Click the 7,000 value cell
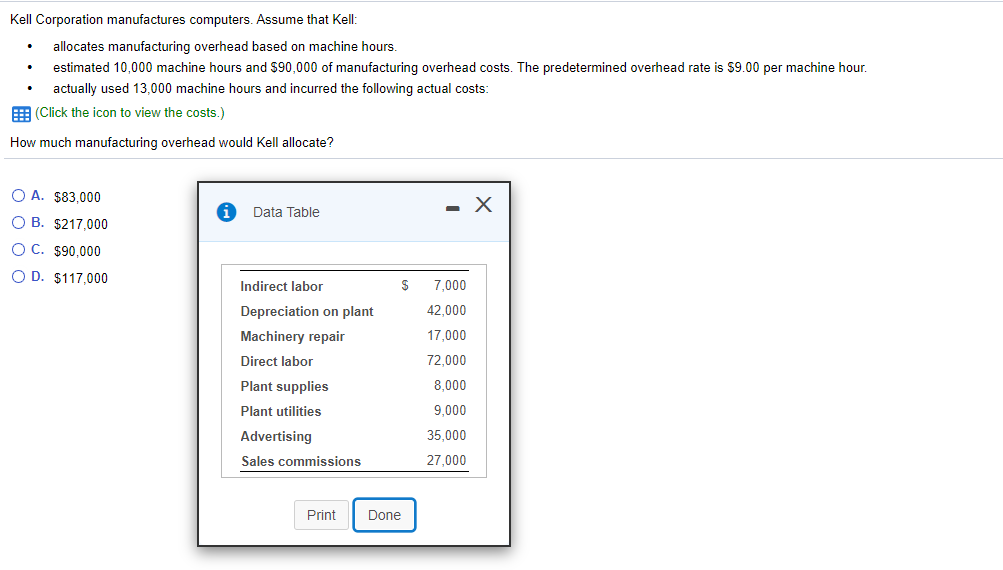 point(450,285)
